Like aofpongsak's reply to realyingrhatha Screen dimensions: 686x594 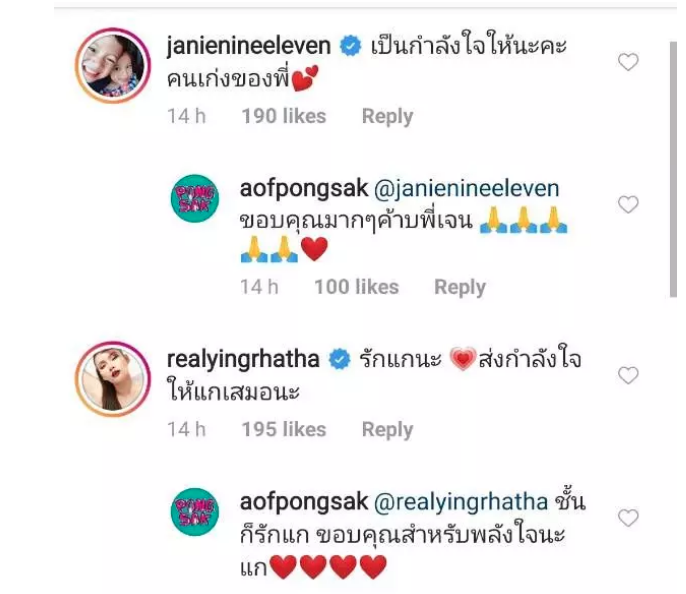pyautogui.click(x=628, y=517)
